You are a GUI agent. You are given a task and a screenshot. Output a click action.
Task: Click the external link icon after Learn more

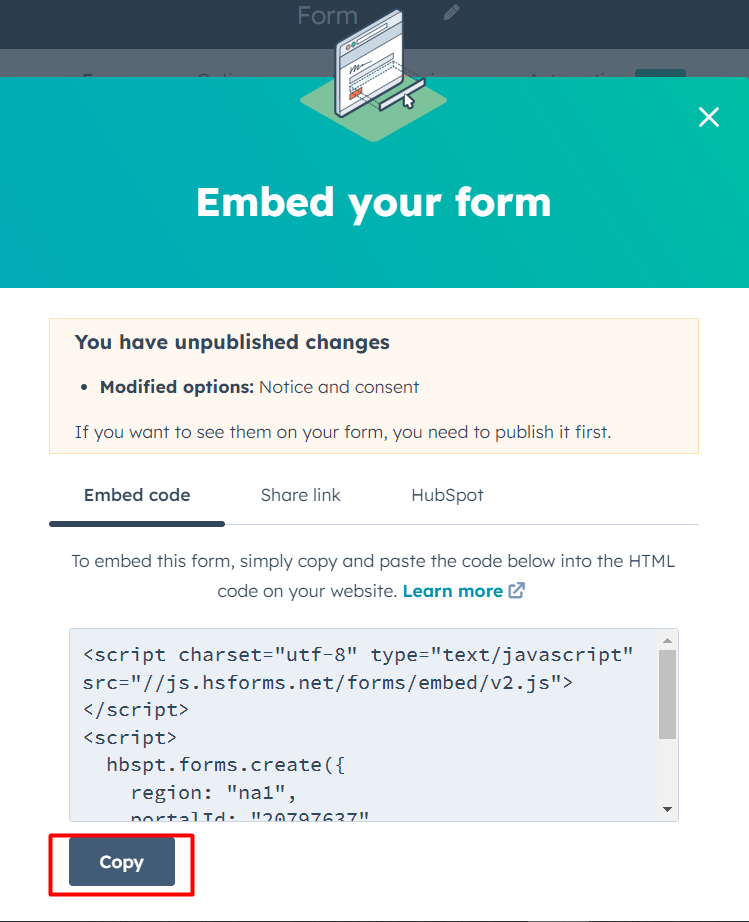tap(517, 591)
